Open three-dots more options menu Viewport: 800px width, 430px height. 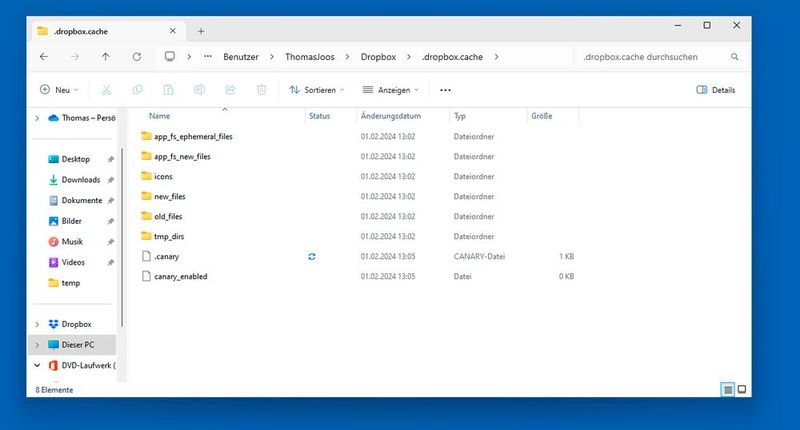point(445,90)
